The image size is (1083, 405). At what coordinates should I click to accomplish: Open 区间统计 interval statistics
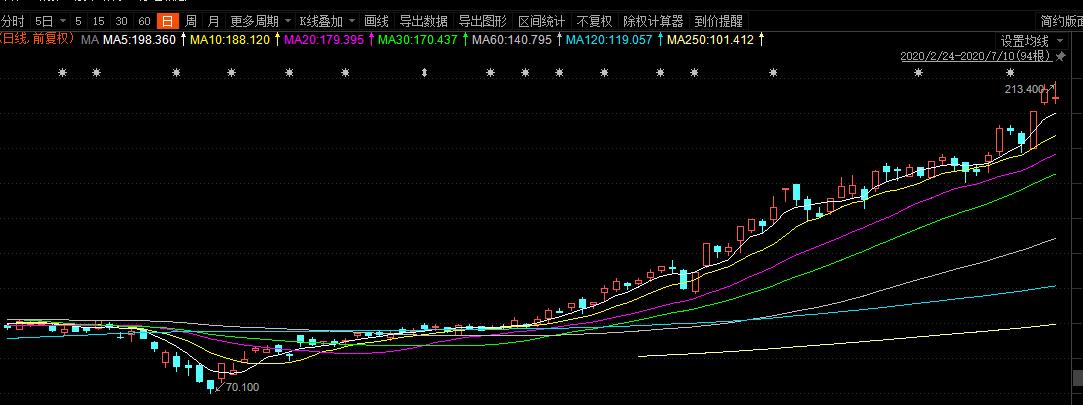(542, 21)
